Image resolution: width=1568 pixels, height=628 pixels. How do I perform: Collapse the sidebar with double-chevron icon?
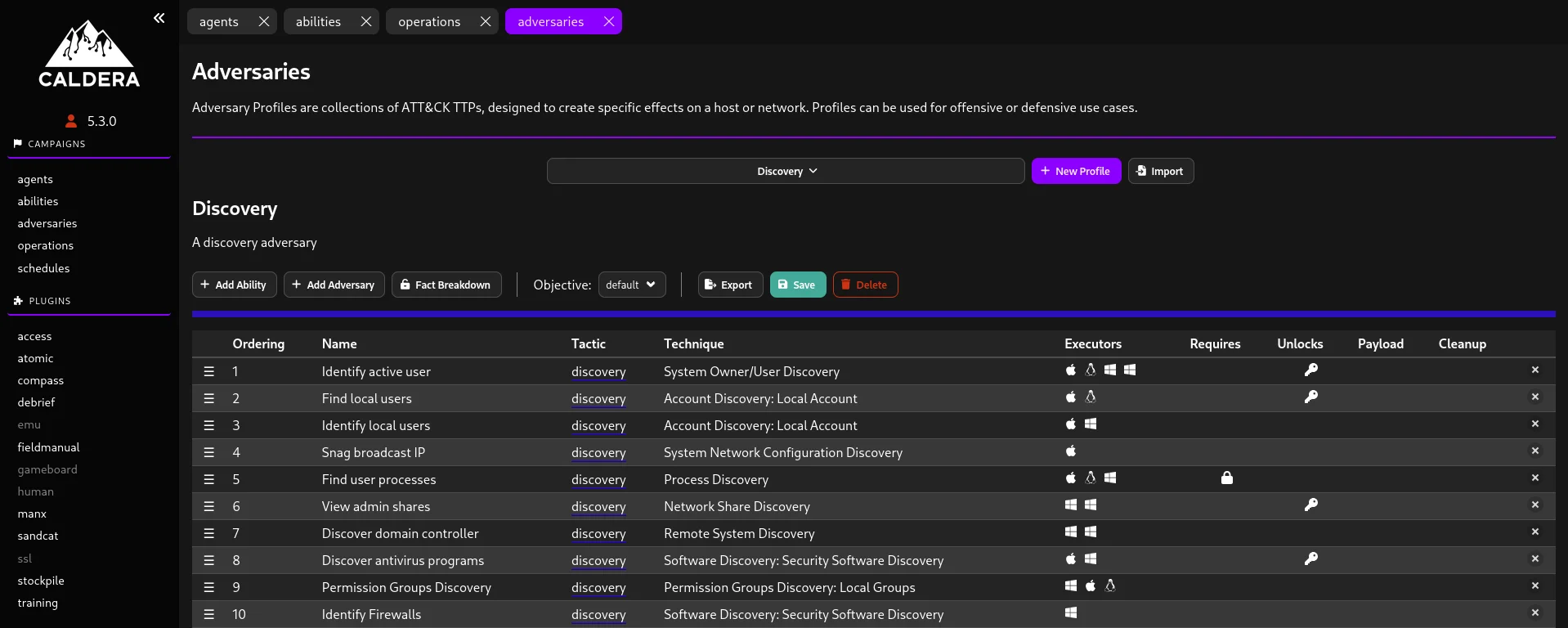tap(159, 18)
